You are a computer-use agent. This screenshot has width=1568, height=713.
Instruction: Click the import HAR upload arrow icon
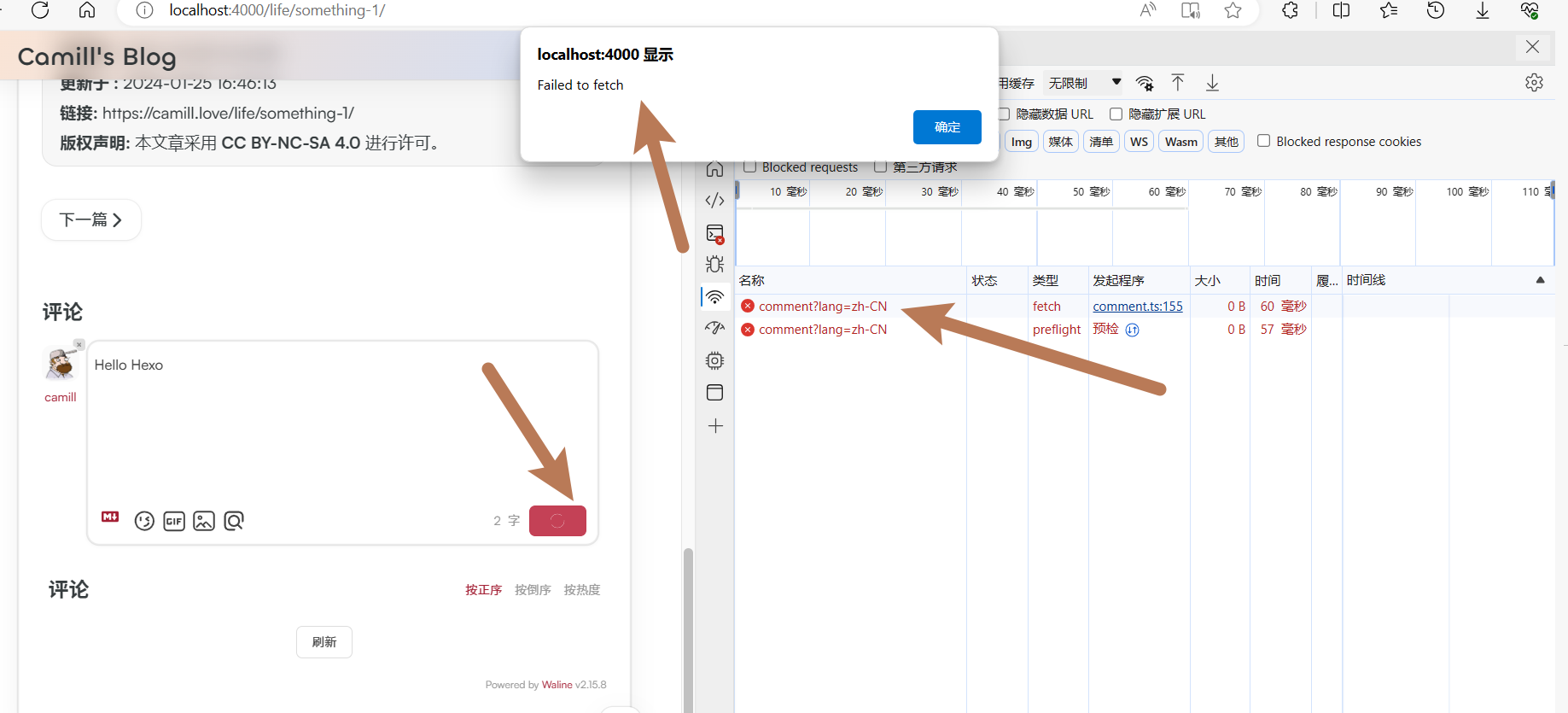[1178, 83]
